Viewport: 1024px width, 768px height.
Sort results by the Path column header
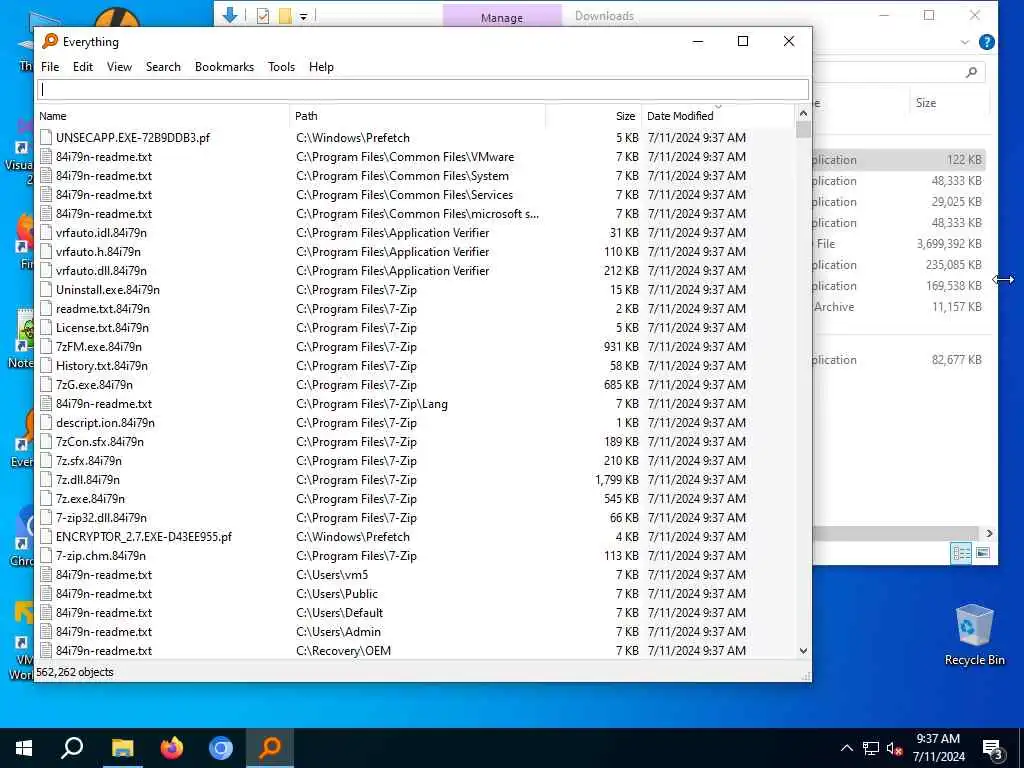pos(417,116)
